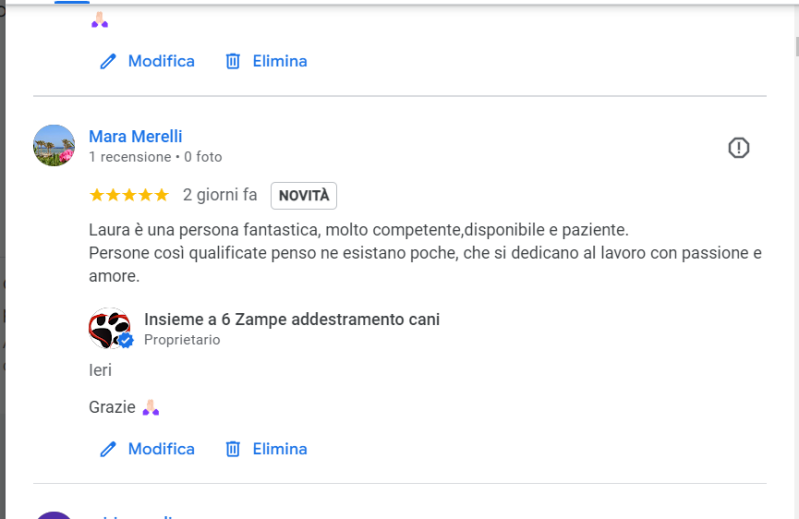Click the NOVITÀ badge next to the review date
Image resolution: width=799 pixels, height=519 pixels.
303,196
